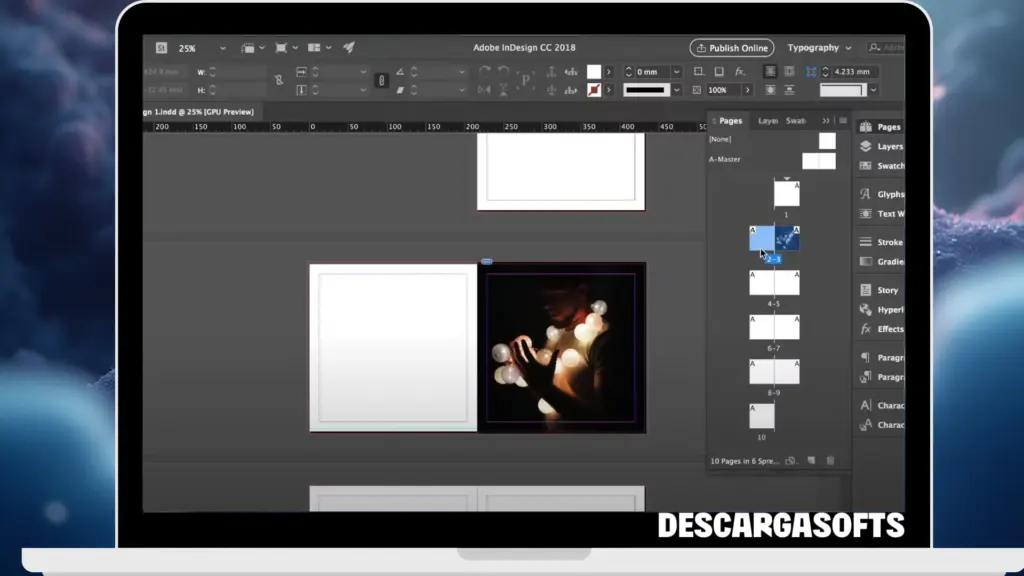Switch to the Layers tab
Image resolution: width=1024 pixels, height=576 pixels.
tap(767, 120)
